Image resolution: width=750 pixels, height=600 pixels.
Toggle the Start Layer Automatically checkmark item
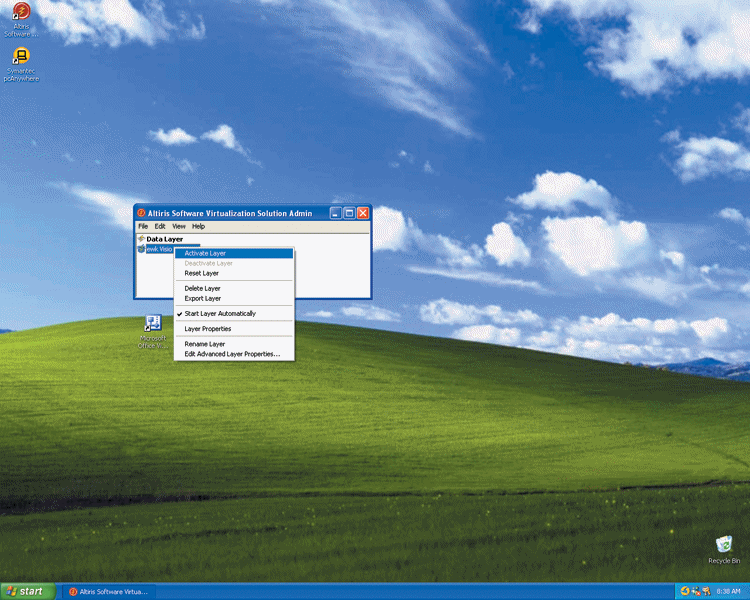pos(234,313)
